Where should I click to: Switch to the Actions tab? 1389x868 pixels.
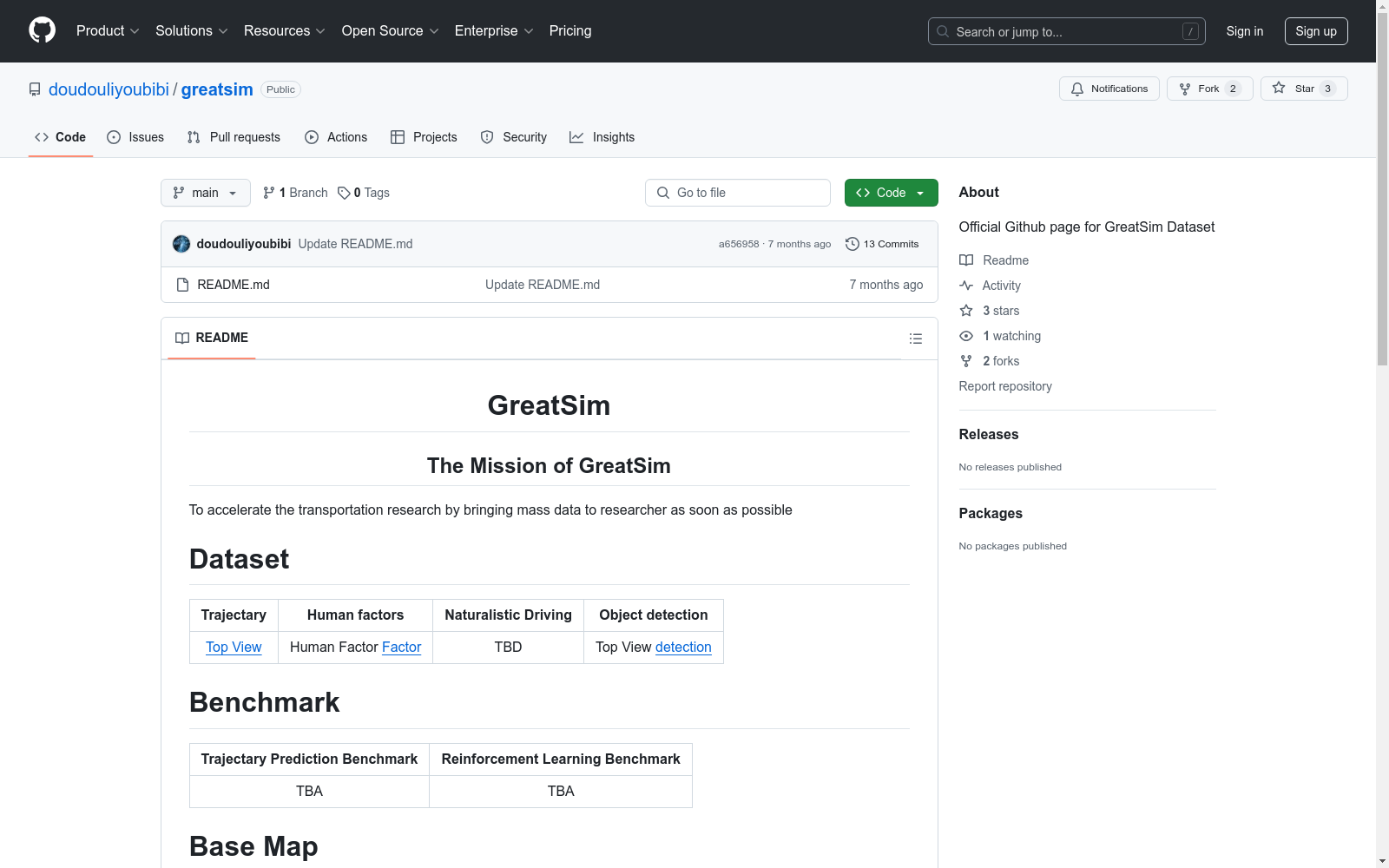click(x=336, y=137)
